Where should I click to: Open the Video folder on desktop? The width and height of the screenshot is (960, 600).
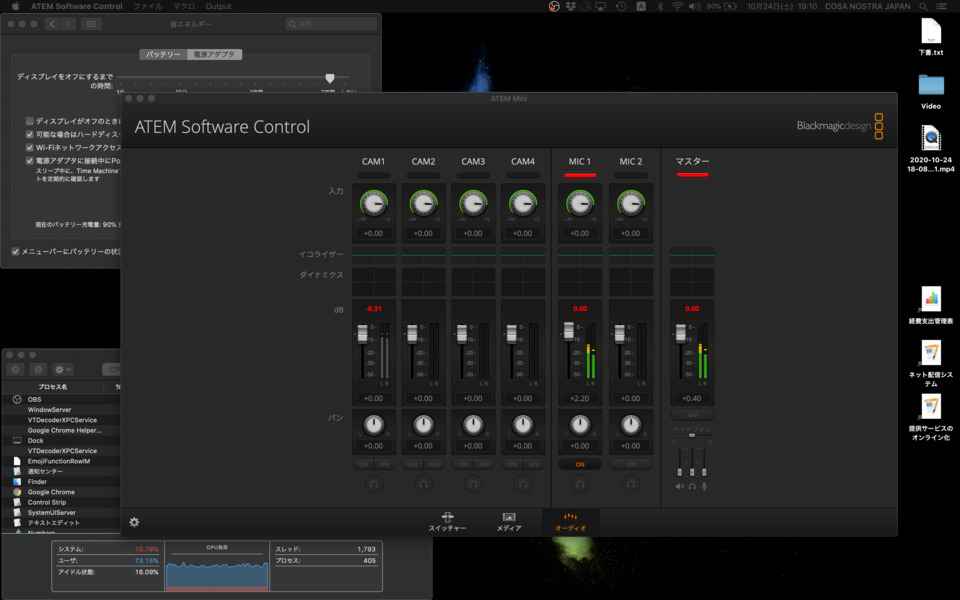930,85
